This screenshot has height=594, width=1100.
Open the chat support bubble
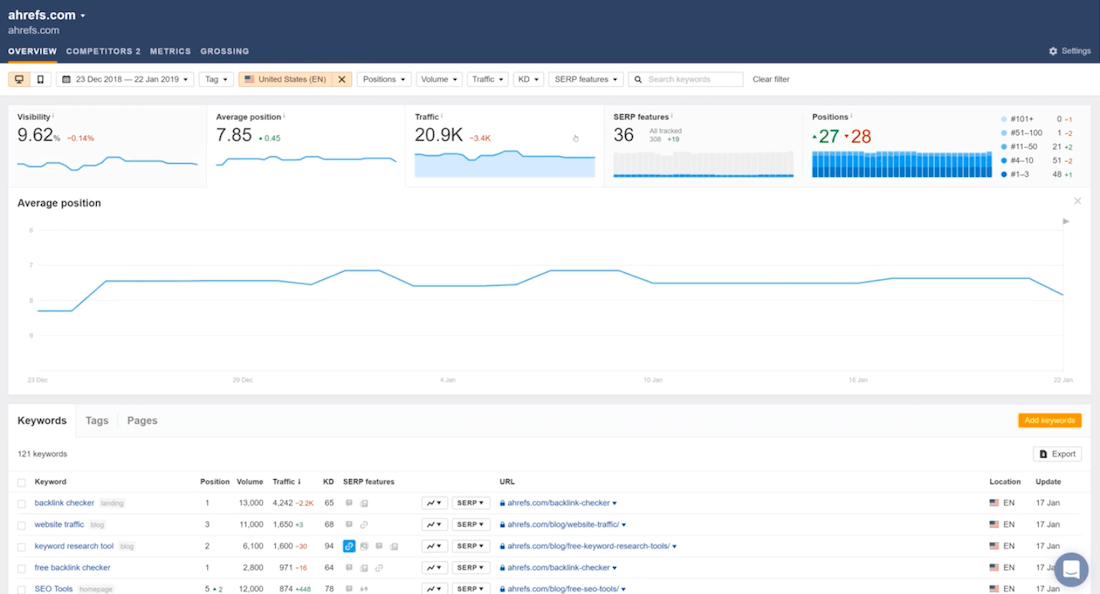[1071, 569]
